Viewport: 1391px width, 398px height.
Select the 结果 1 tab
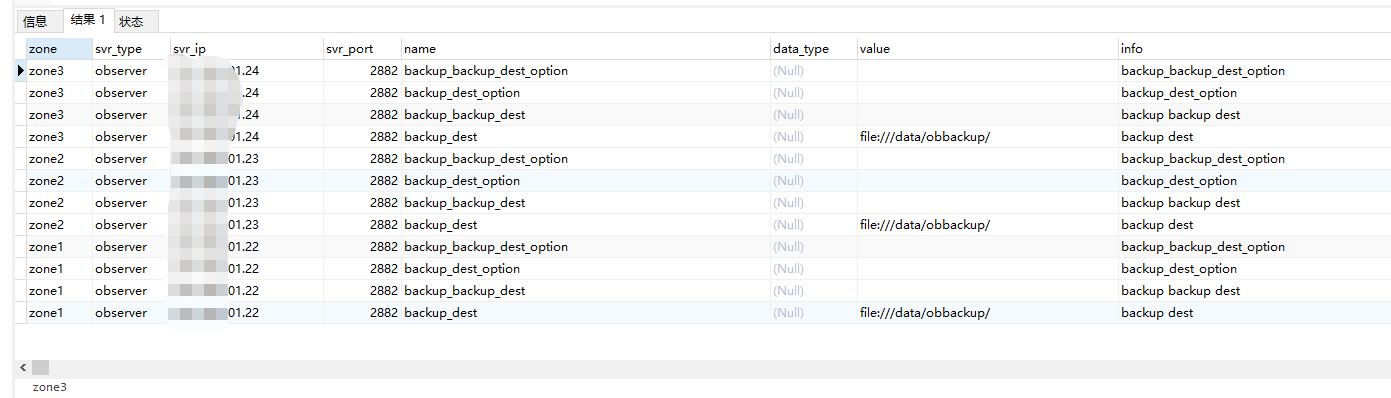pos(88,19)
